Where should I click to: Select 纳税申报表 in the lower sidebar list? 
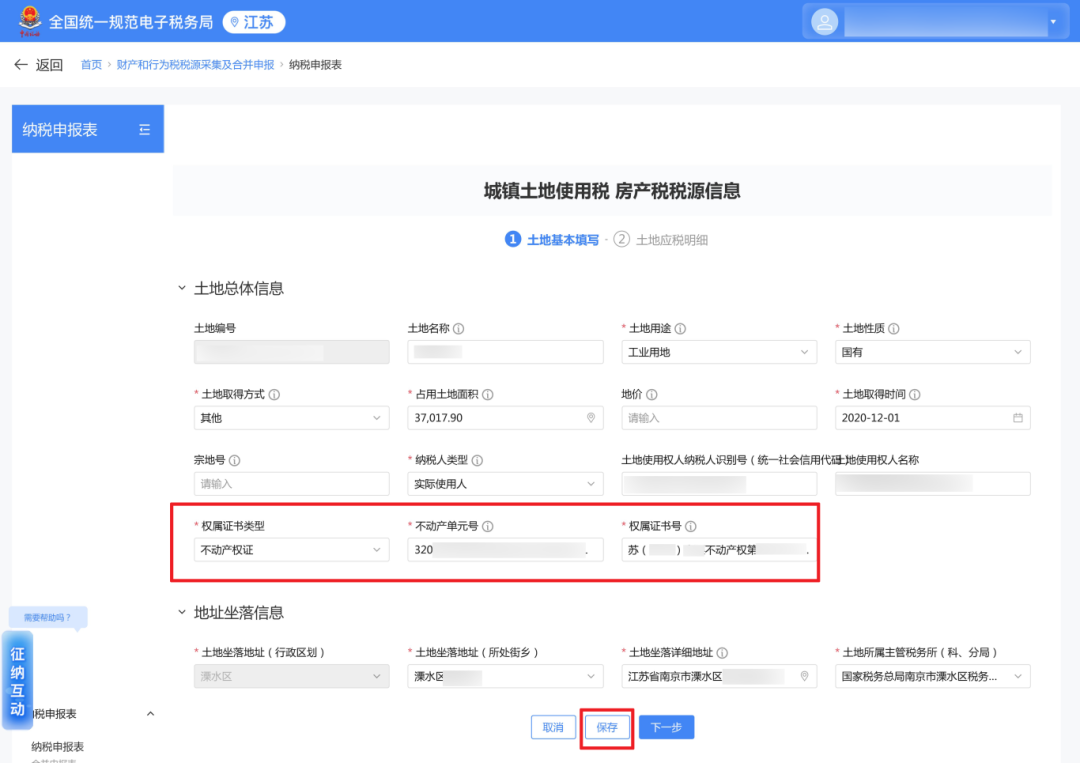(57, 746)
